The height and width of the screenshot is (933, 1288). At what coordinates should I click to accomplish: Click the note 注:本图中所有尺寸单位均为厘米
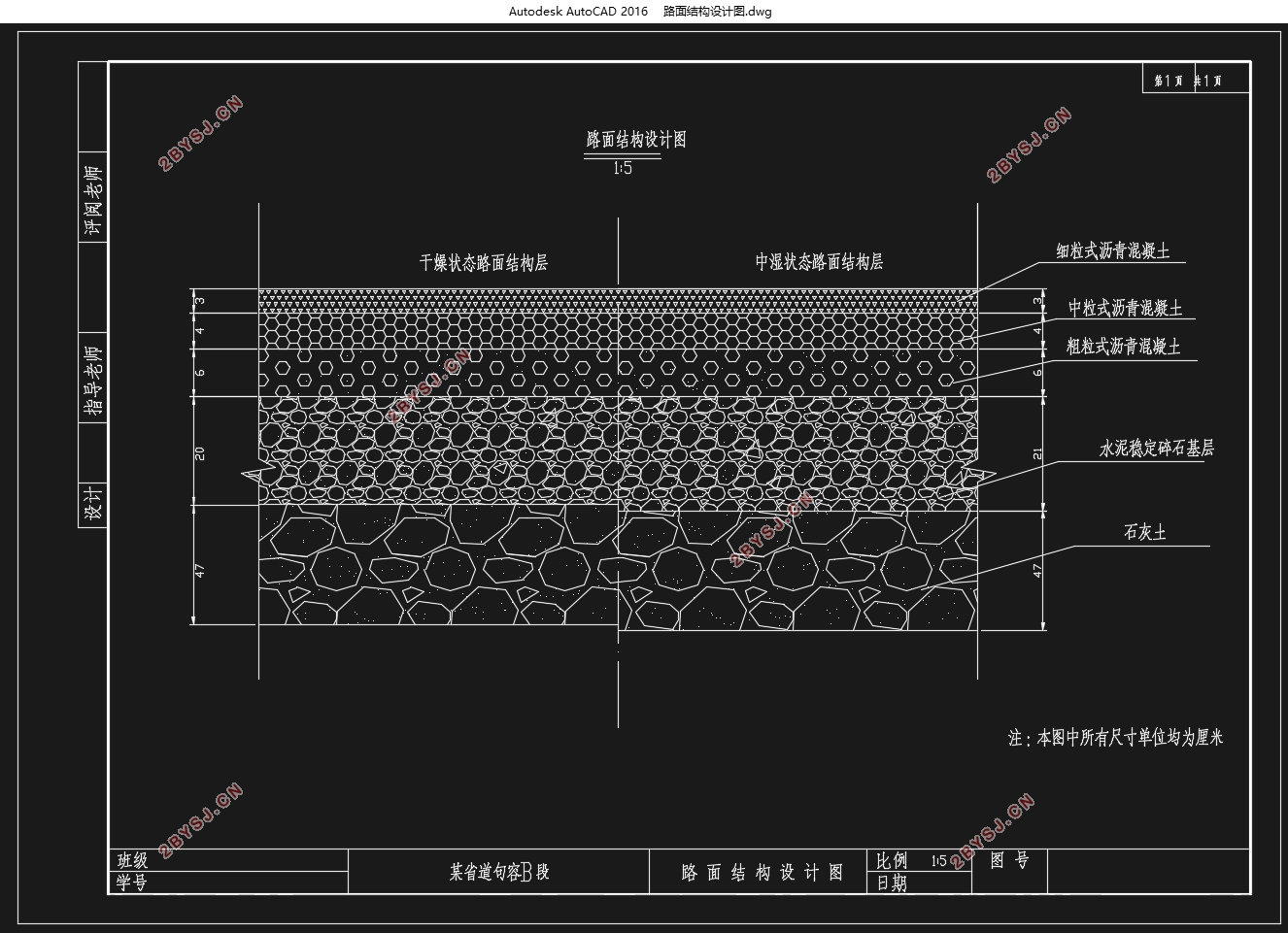tap(1115, 738)
